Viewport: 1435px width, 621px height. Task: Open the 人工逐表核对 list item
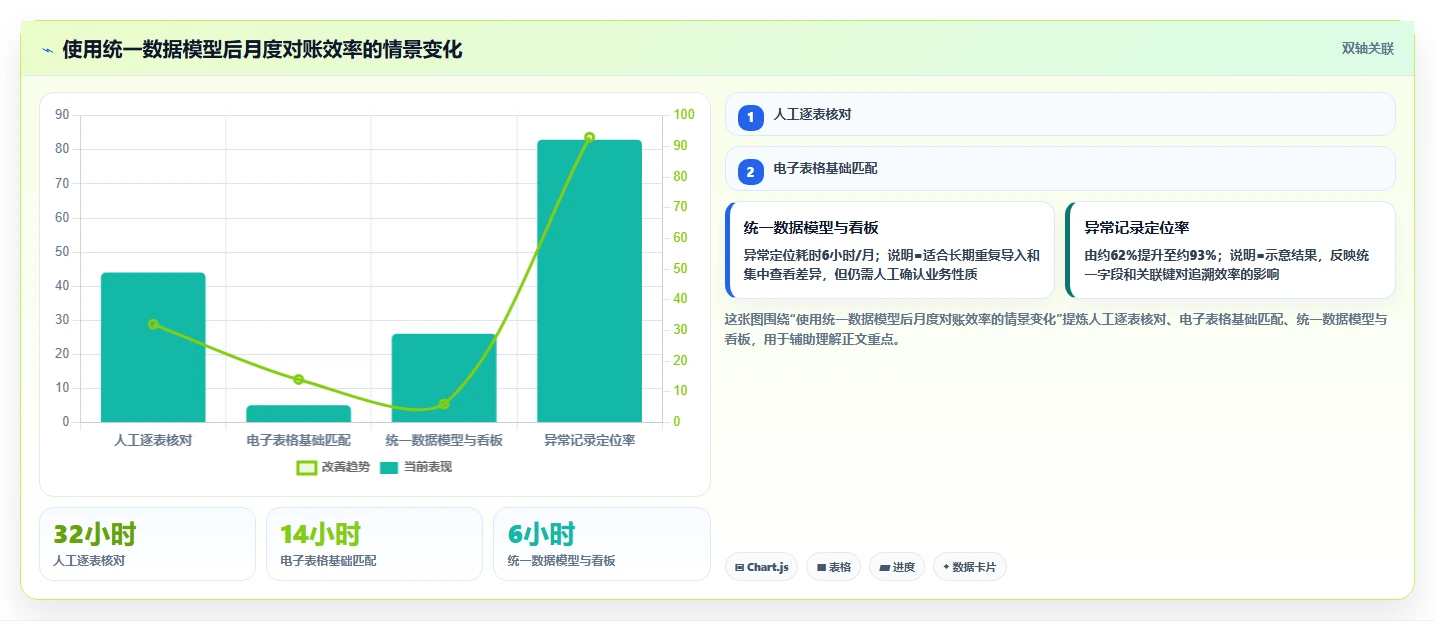click(x=1060, y=115)
